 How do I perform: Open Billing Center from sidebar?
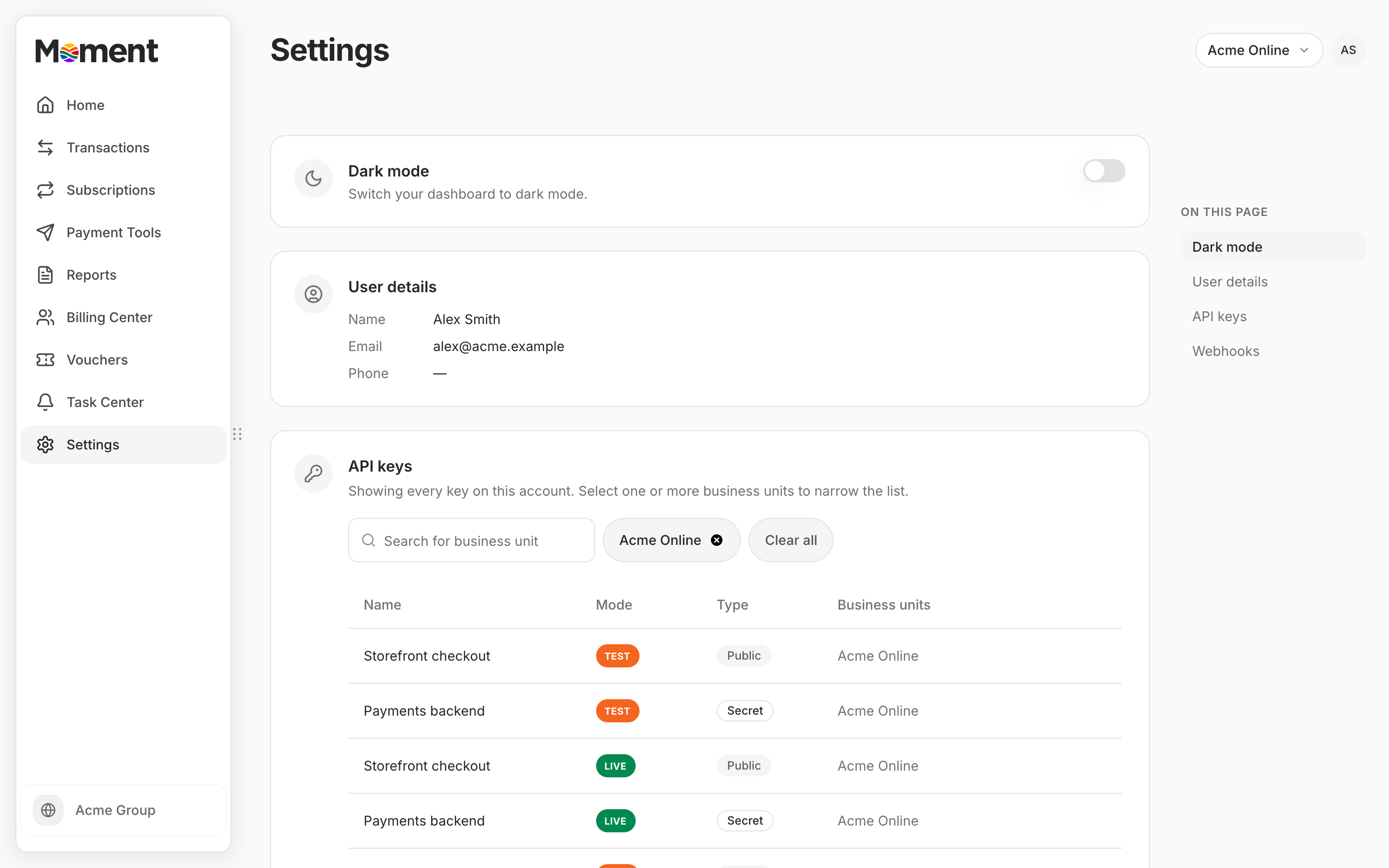(123, 317)
